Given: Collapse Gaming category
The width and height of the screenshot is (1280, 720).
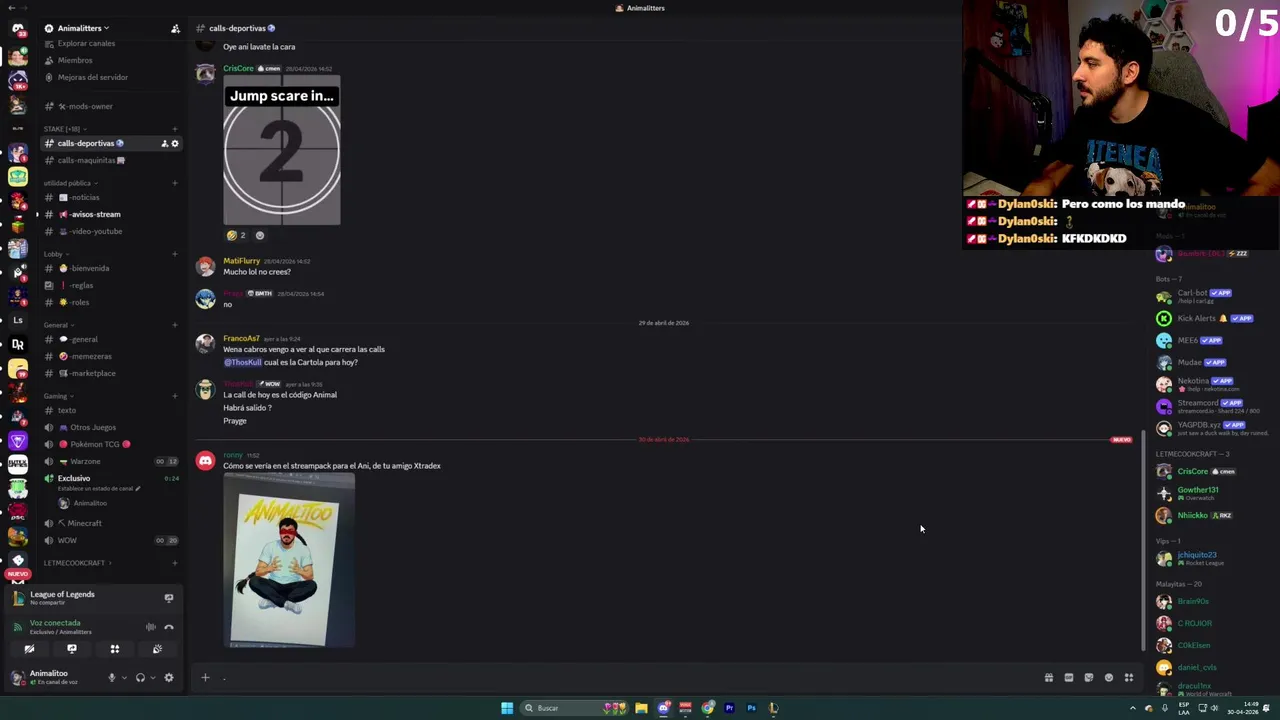Looking at the screenshot, I should coord(58,396).
